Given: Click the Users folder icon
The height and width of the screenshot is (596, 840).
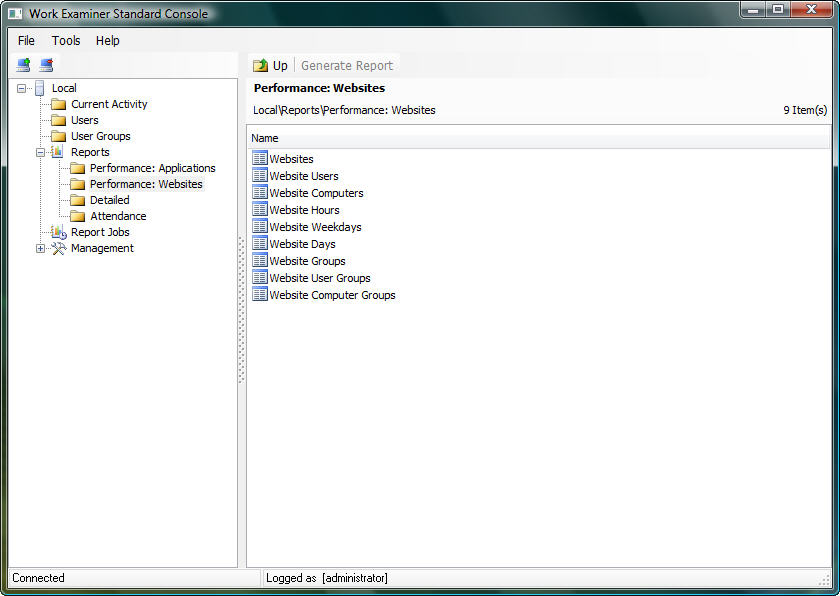Looking at the screenshot, I should [x=58, y=120].
